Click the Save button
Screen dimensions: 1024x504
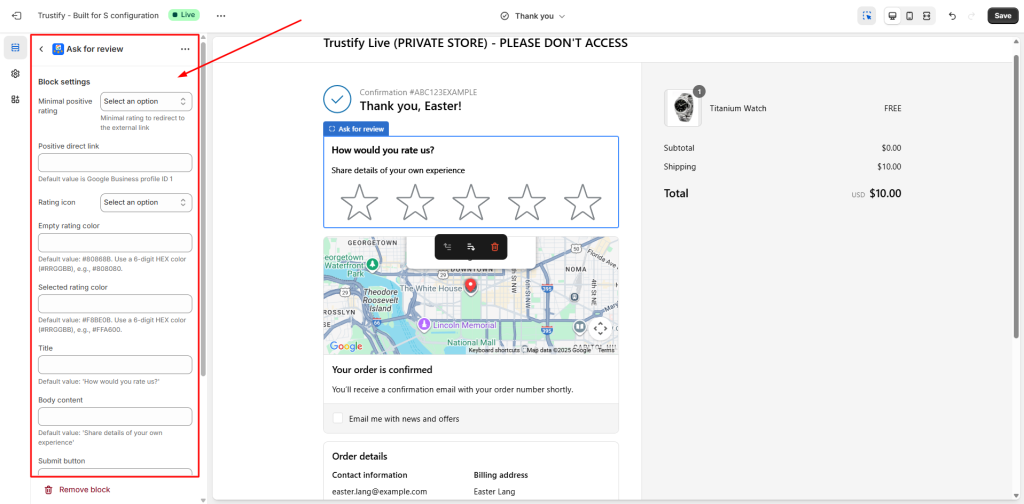click(x=1002, y=16)
